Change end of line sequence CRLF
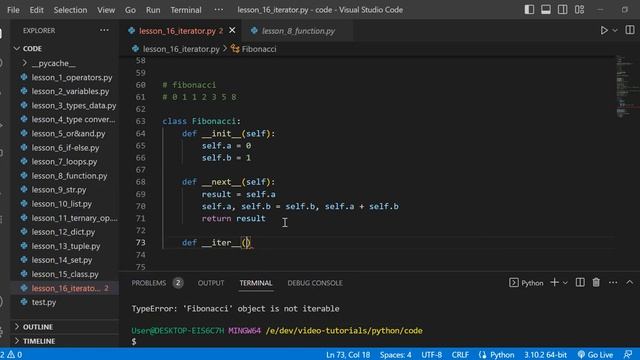 click(460, 355)
